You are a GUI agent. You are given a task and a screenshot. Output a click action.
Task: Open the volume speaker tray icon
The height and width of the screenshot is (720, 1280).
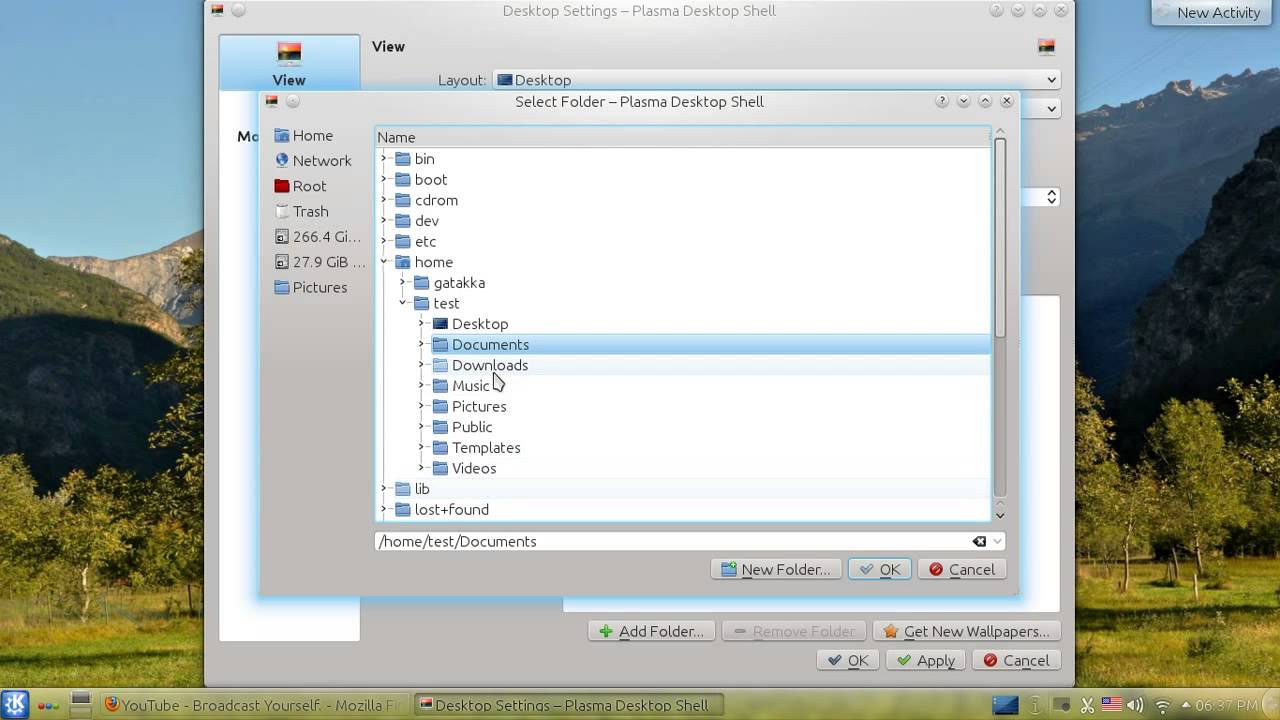click(x=1136, y=705)
